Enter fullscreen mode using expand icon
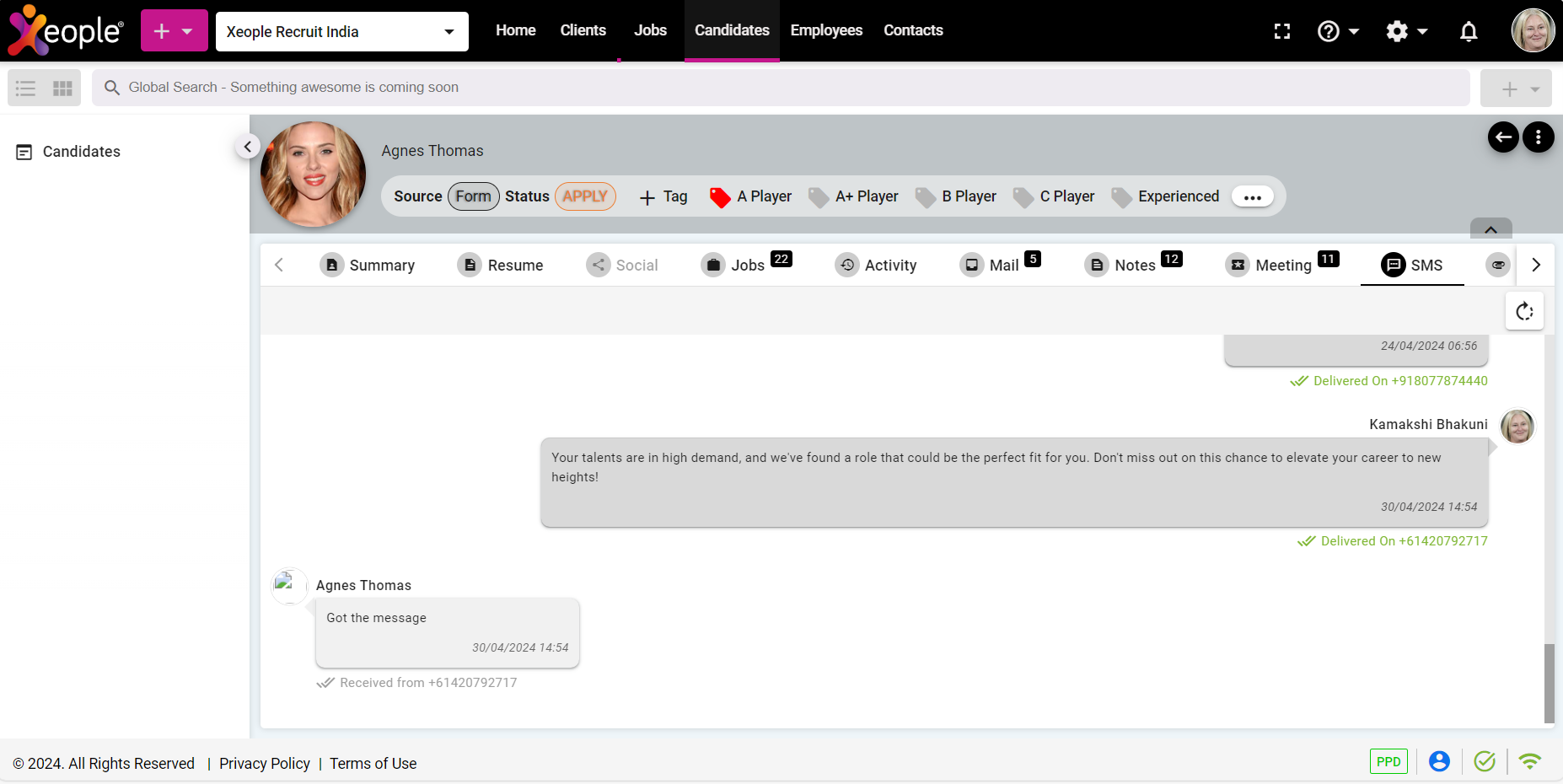 point(1282,31)
